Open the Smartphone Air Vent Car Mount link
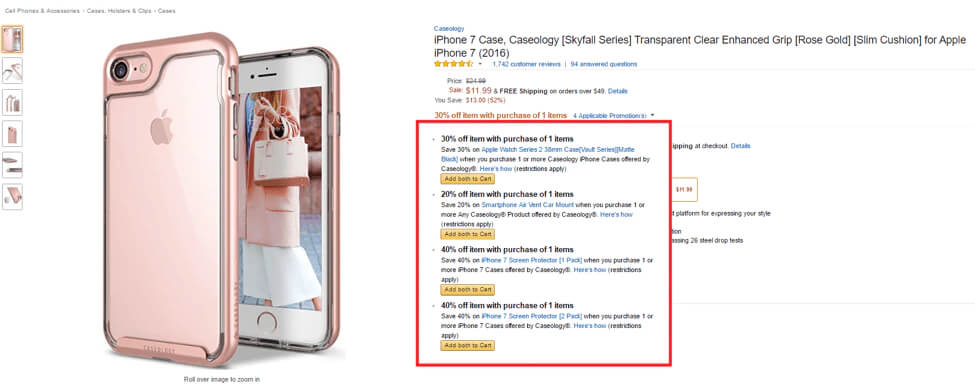 click(527, 205)
